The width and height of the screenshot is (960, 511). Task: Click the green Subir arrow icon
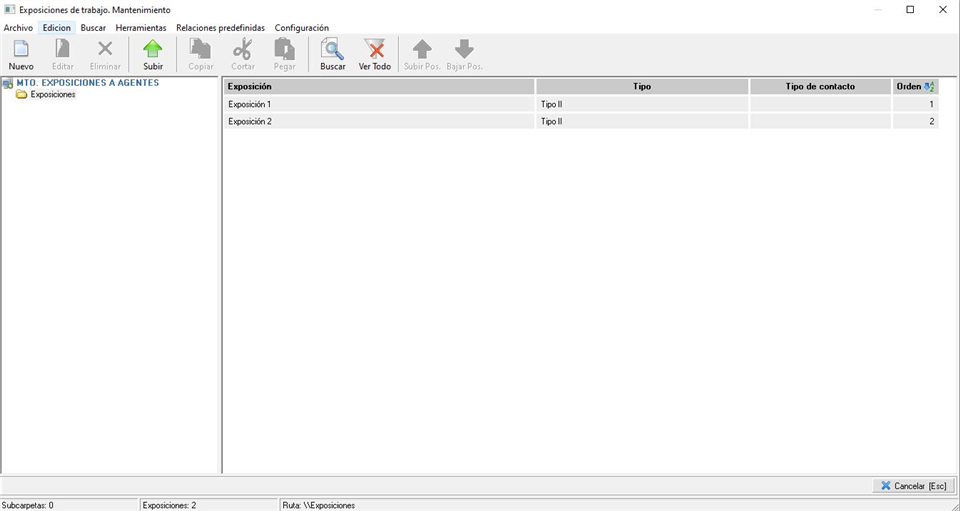coord(153,50)
